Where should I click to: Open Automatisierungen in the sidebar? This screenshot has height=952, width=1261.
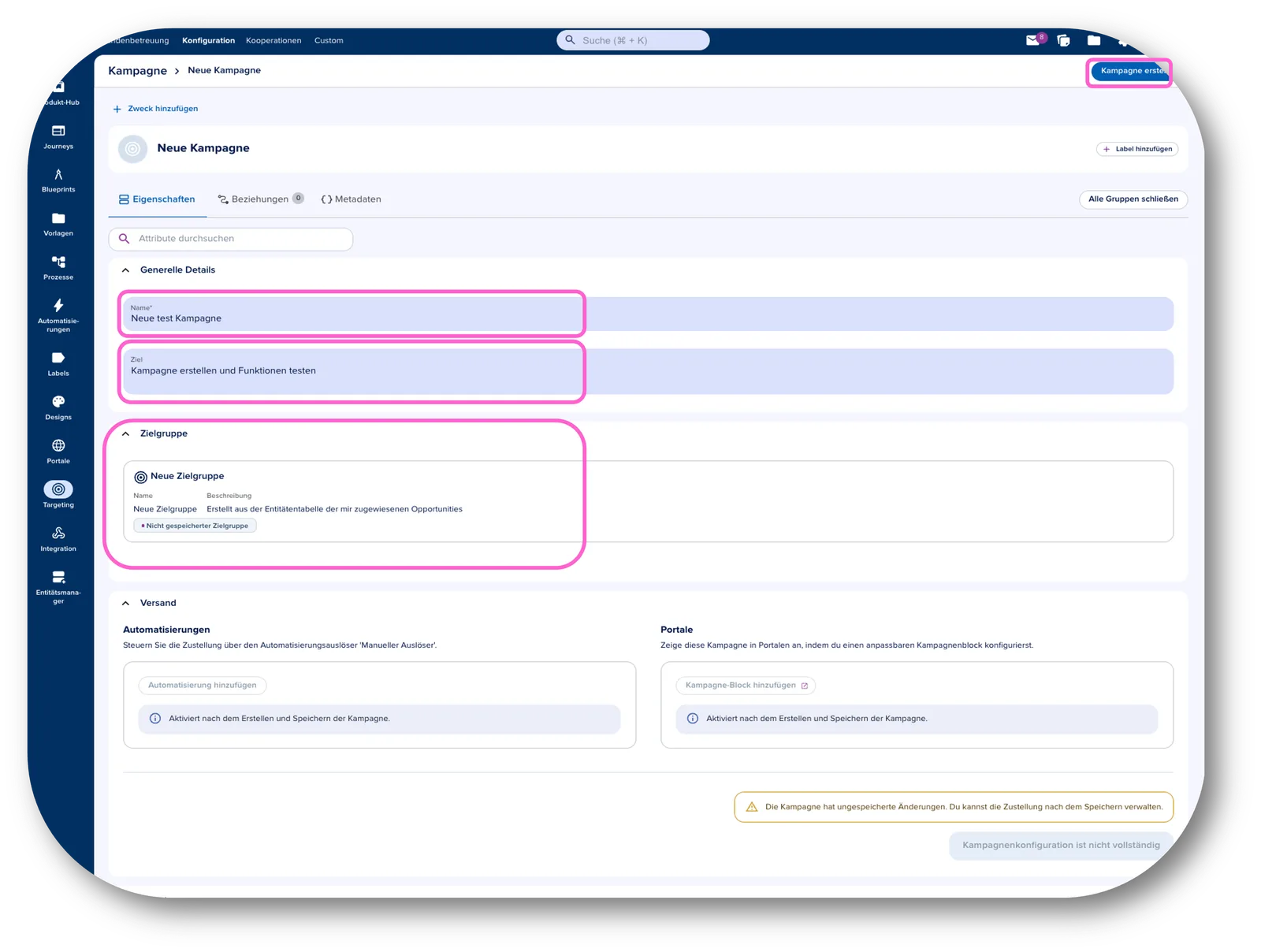point(58,314)
